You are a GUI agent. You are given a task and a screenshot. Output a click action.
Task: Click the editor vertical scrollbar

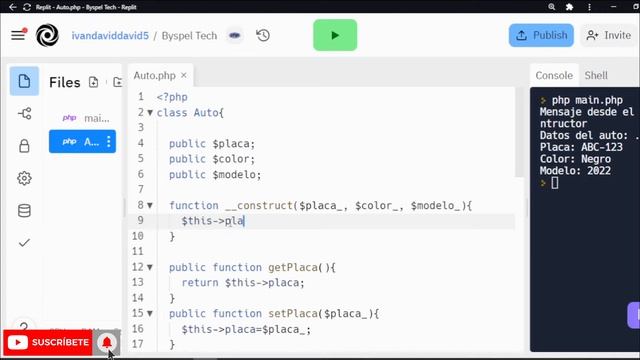click(x=519, y=132)
